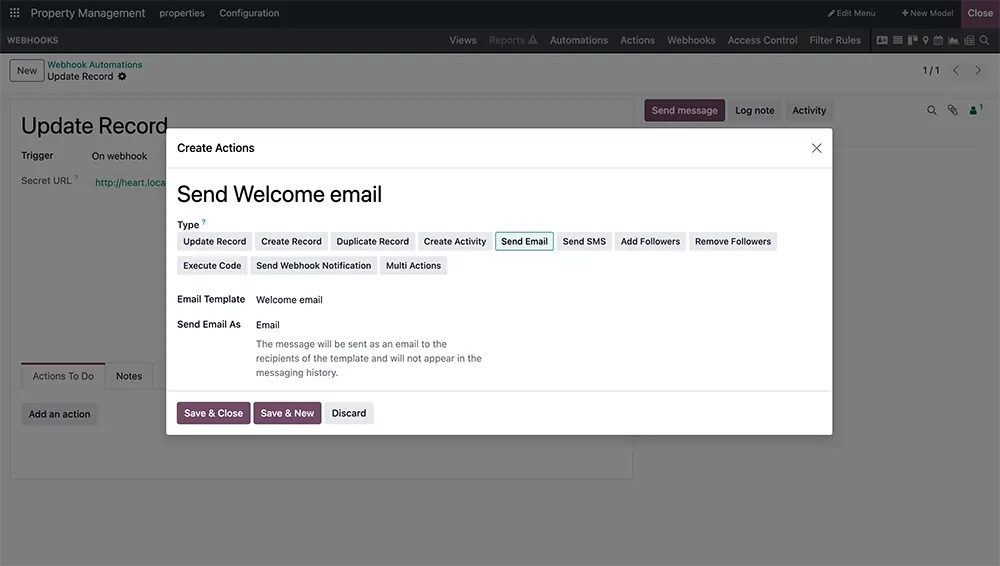Image resolution: width=1000 pixels, height=566 pixels.
Task: Close the Create Actions dialog with X
Action: [x=816, y=148]
